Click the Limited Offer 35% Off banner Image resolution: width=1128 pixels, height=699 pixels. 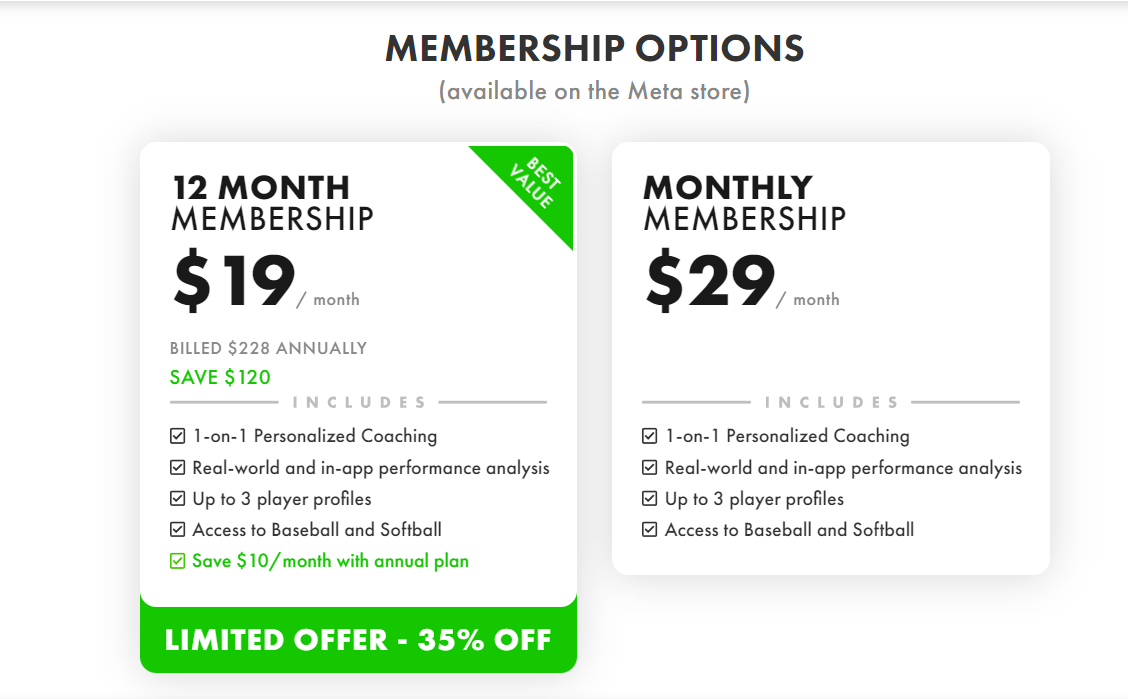click(x=358, y=640)
